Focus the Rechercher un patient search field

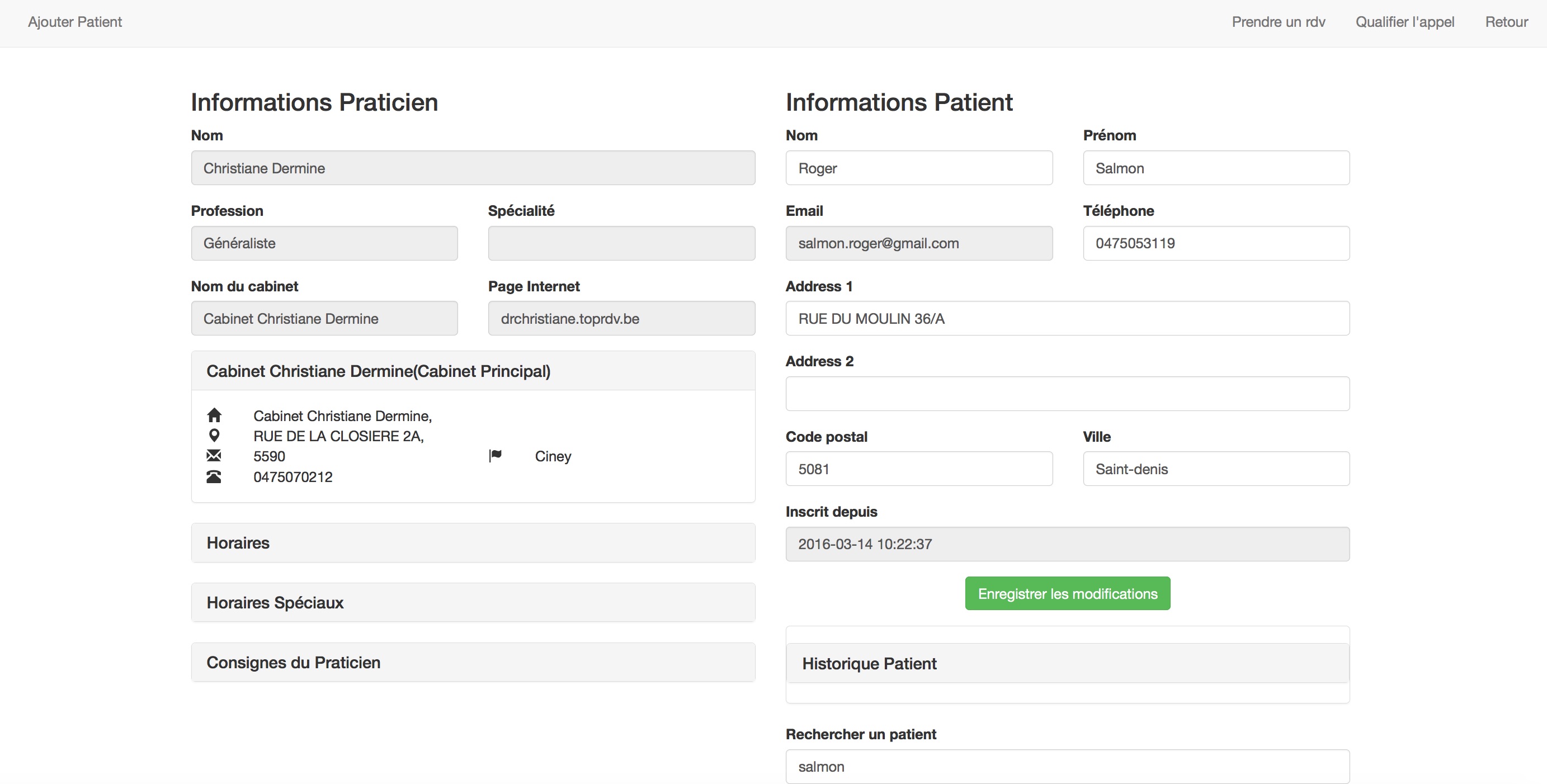click(x=1067, y=767)
